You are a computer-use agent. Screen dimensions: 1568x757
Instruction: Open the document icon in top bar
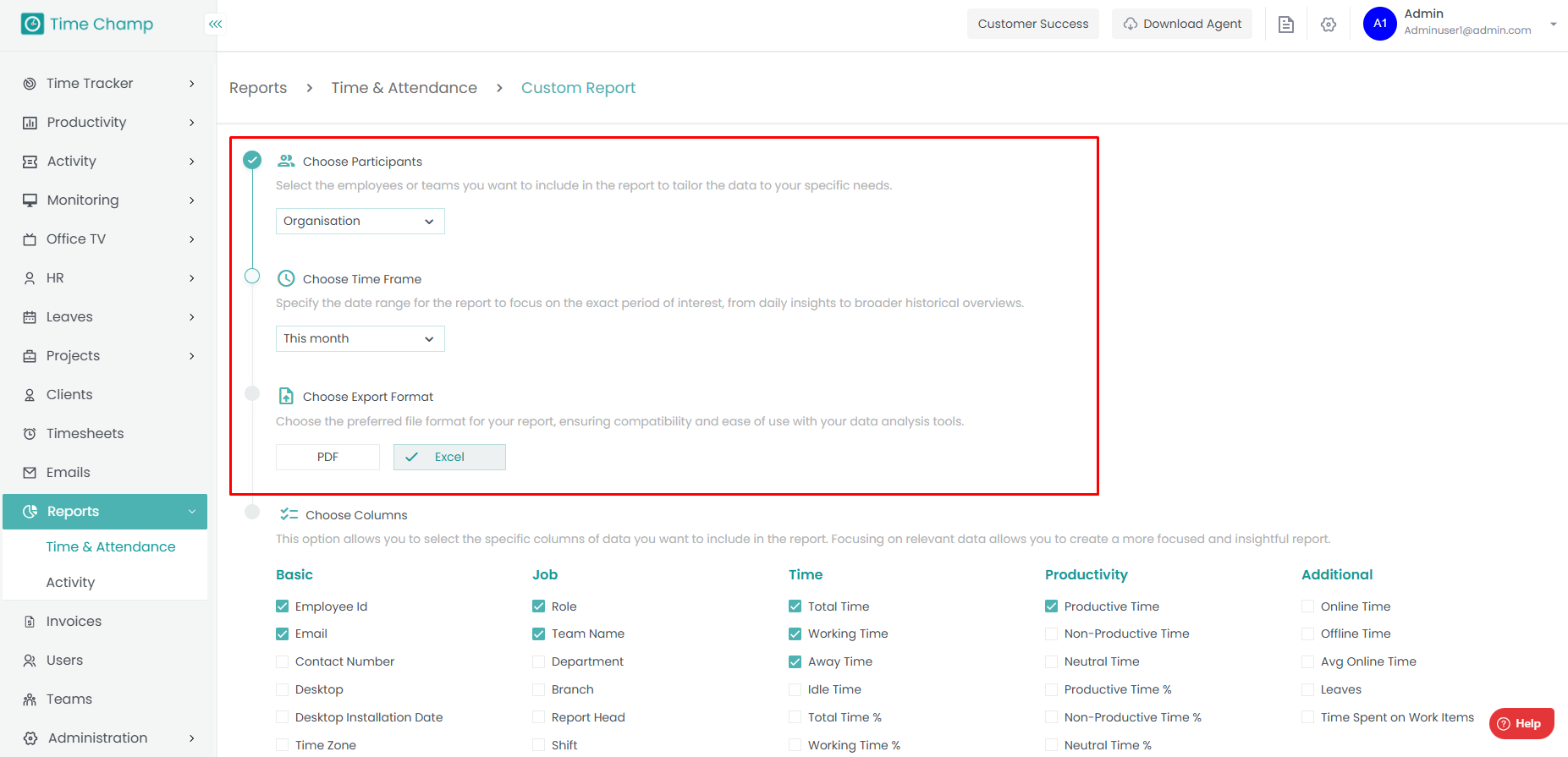pyautogui.click(x=1285, y=25)
